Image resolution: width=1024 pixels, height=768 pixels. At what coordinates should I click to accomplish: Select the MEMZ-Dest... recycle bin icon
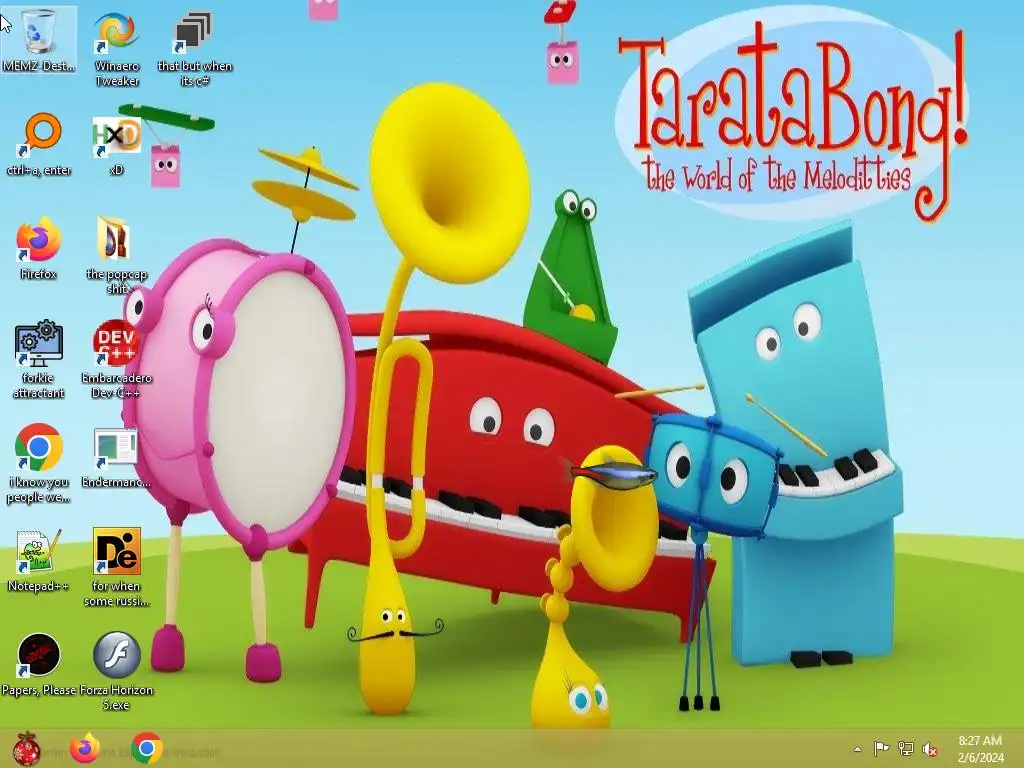39,39
